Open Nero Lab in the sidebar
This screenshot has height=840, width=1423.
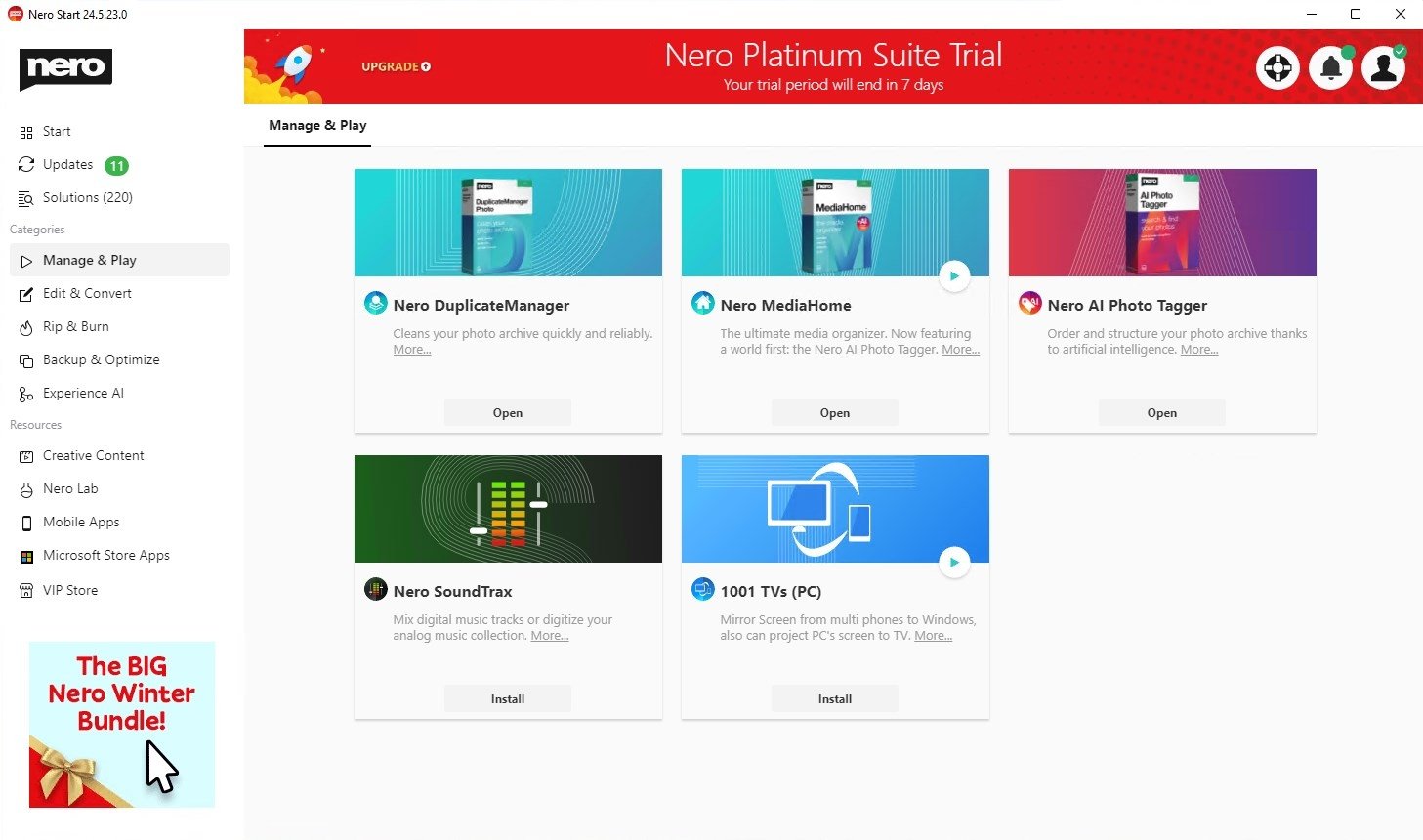70,489
